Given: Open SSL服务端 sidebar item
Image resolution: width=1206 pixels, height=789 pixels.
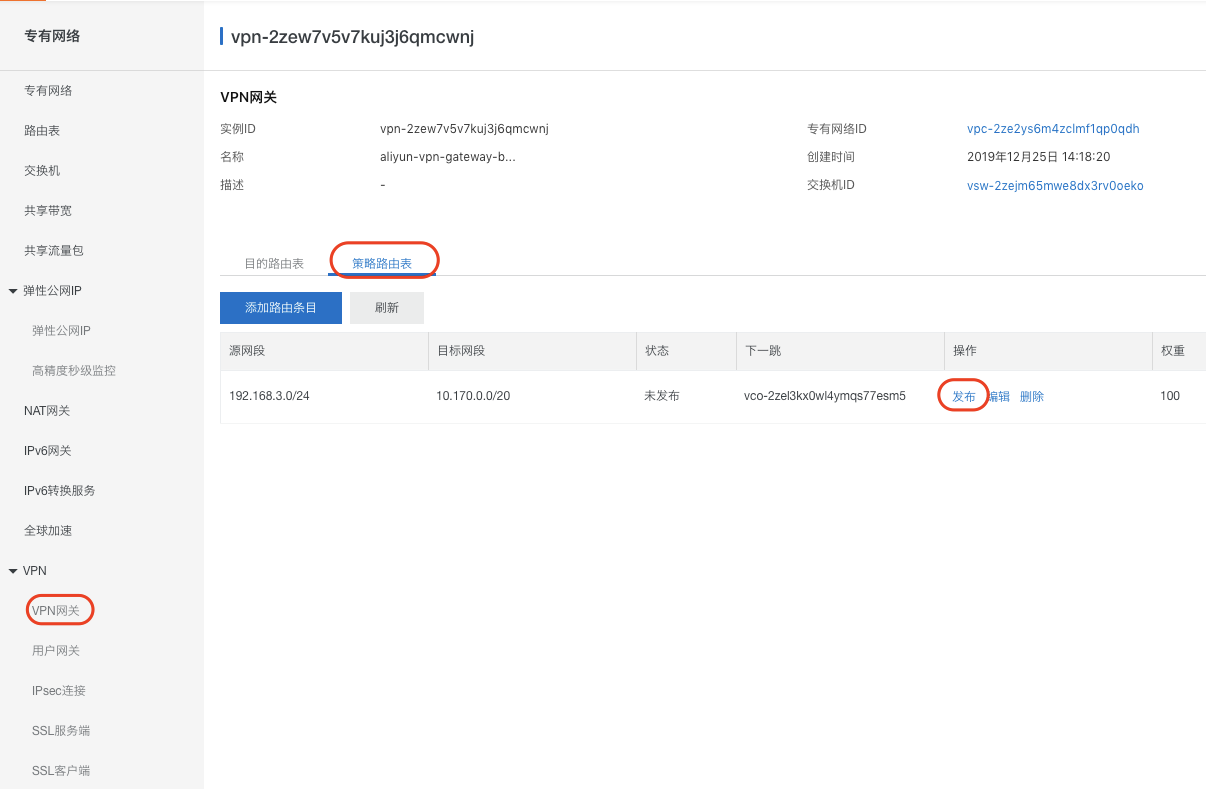Looking at the screenshot, I should pos(61,731).
